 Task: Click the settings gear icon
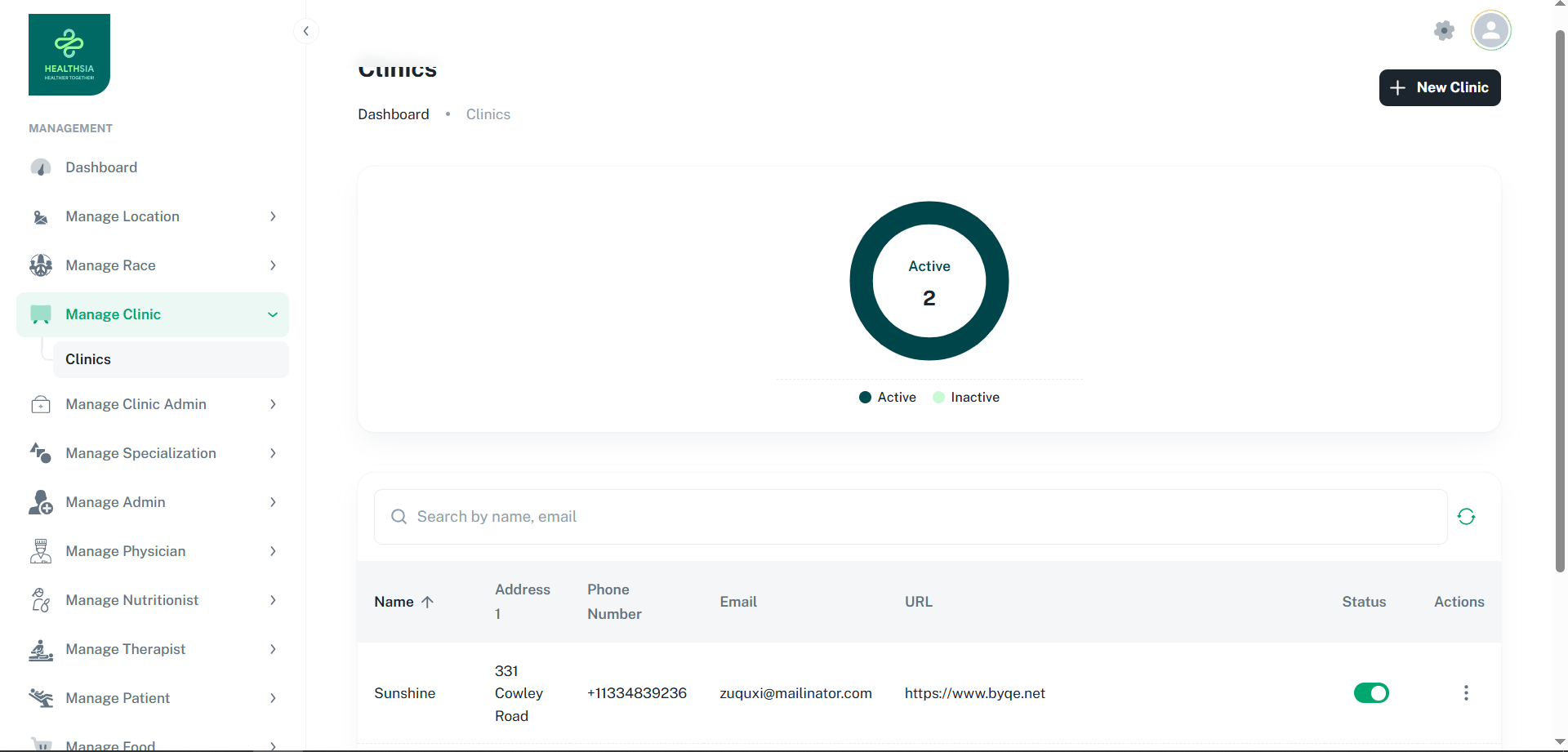pyautogui.click(x=1444, y=31)
